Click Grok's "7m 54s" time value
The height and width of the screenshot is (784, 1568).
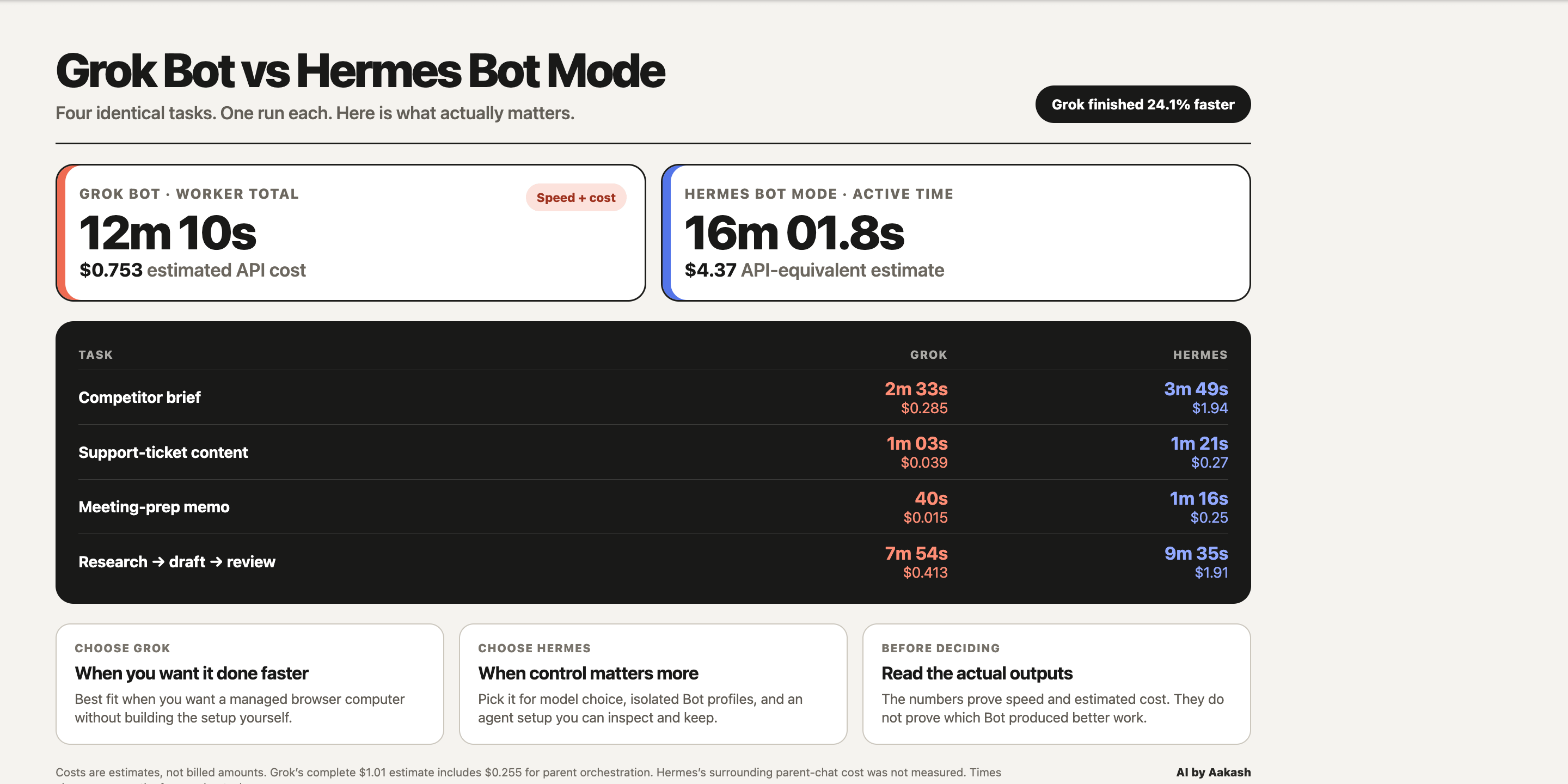[x=916, y=553]
